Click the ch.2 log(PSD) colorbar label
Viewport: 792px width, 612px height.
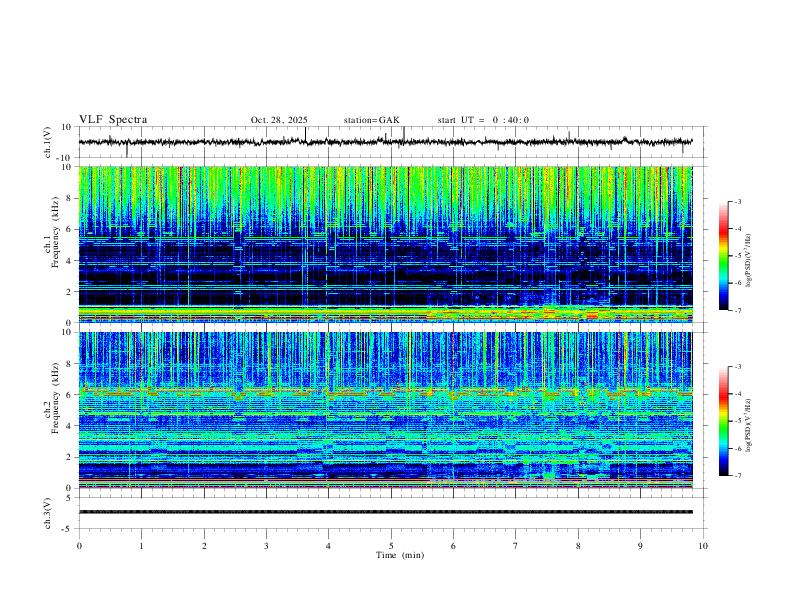[x=748, y=425]
